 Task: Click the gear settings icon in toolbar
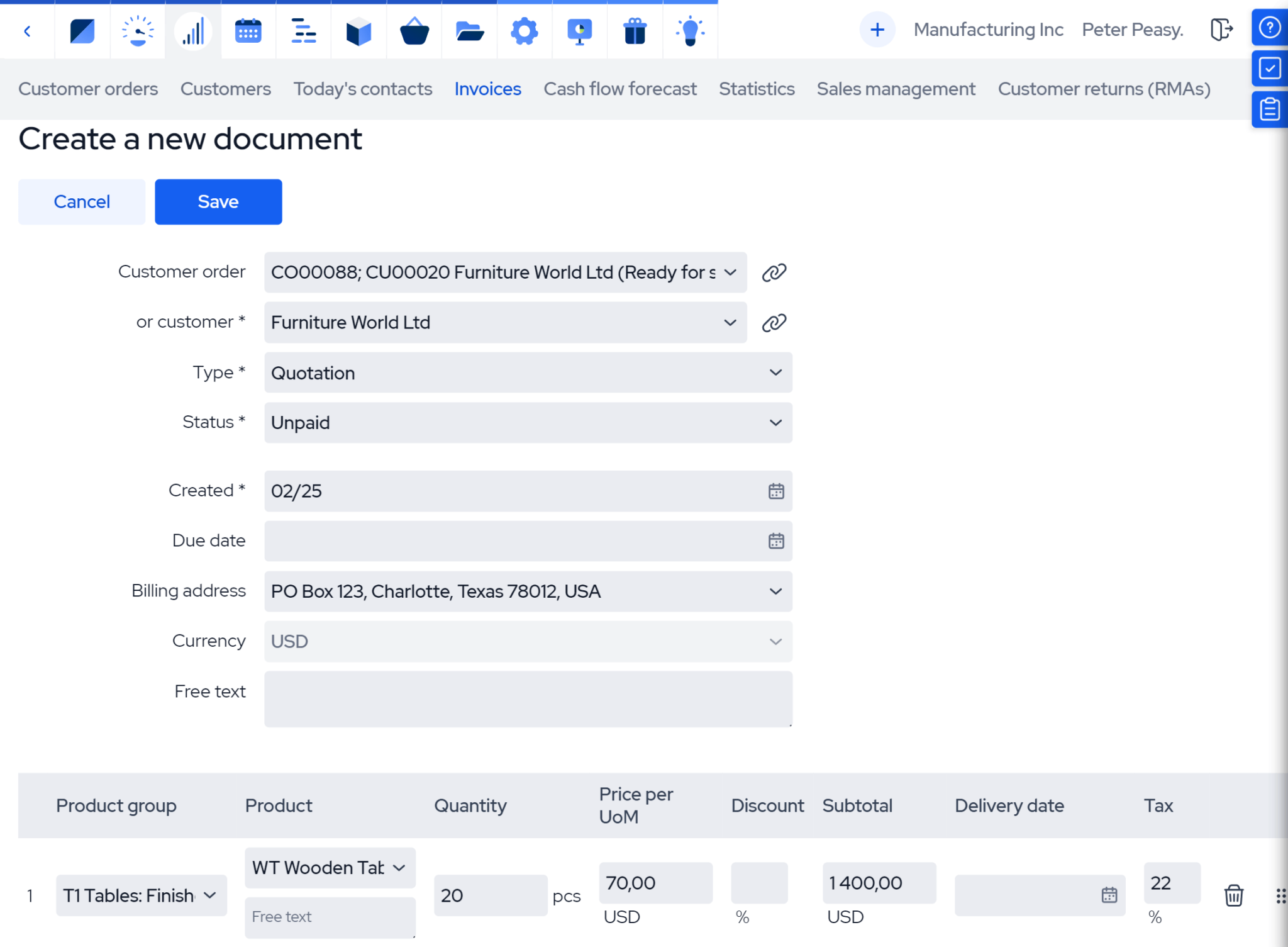tap(524, 31)
